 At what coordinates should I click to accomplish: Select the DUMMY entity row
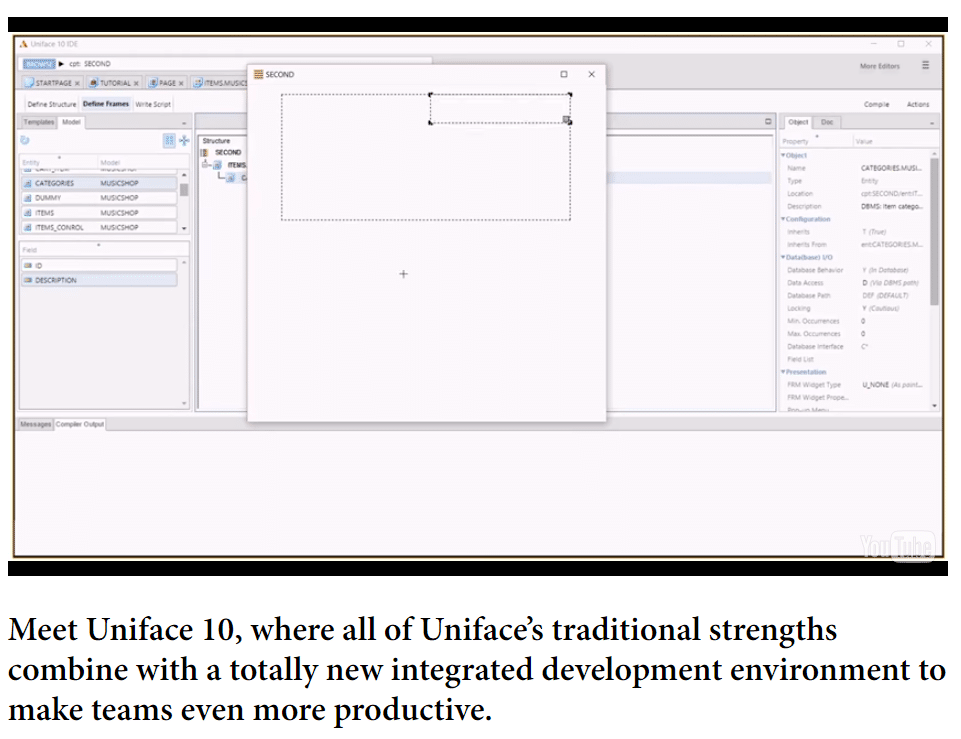[99, 198]
